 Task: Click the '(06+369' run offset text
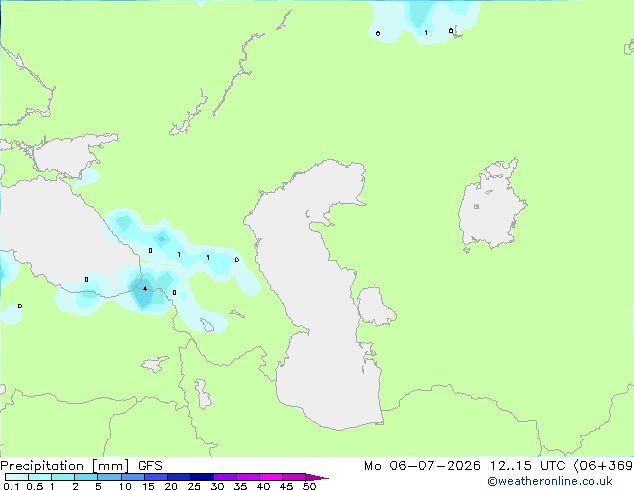(603, 466)
